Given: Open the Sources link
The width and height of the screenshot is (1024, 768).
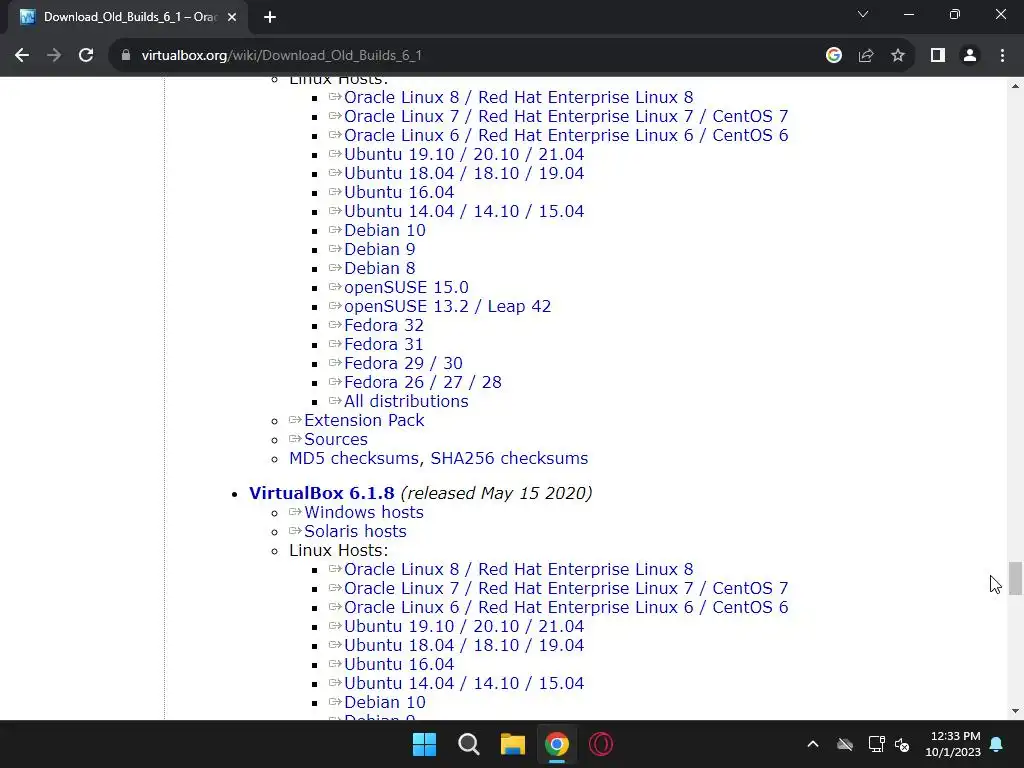Looking at the screenshot, I should [x=336, y=439].
